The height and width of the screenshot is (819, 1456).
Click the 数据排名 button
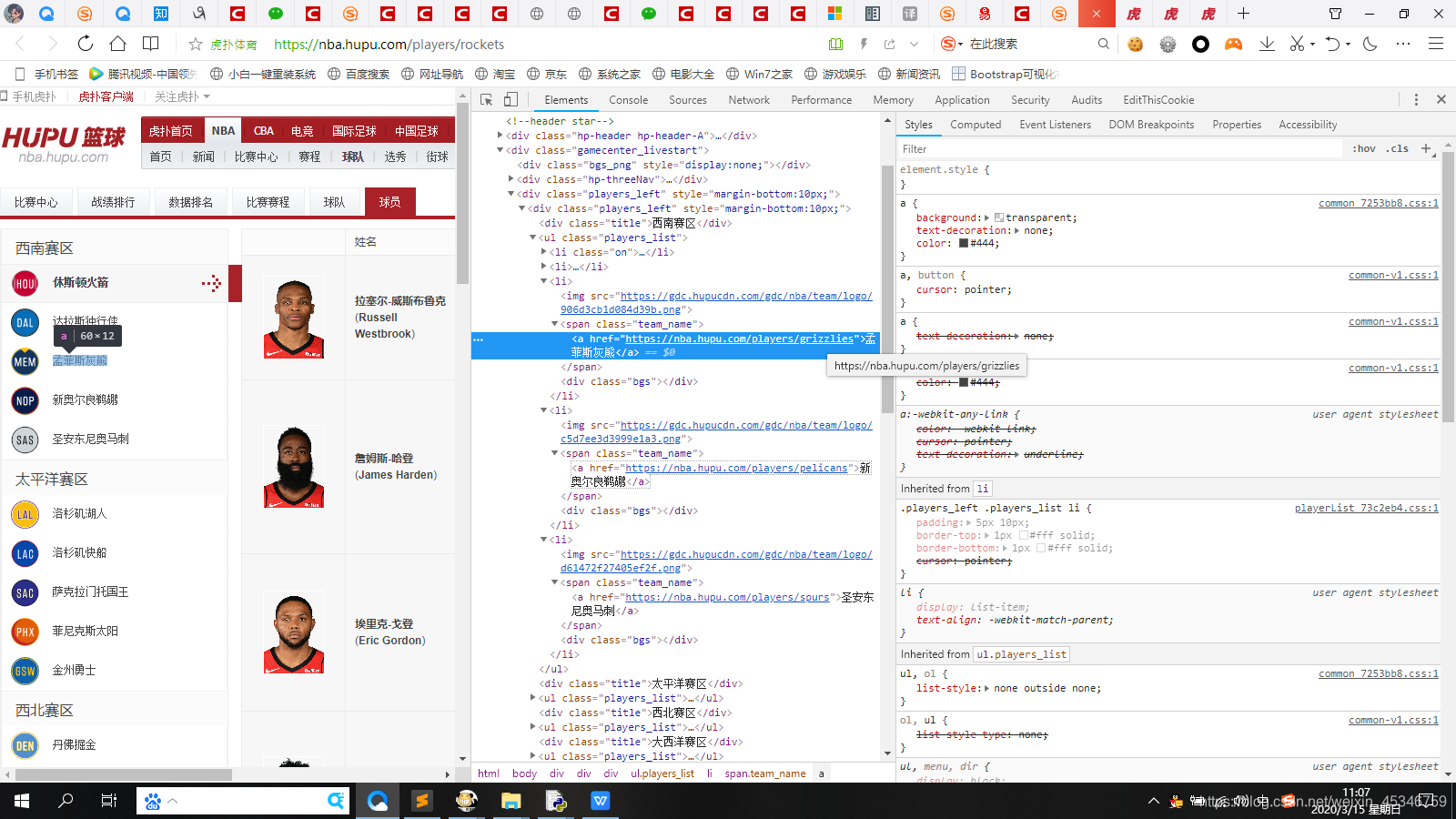190,202
